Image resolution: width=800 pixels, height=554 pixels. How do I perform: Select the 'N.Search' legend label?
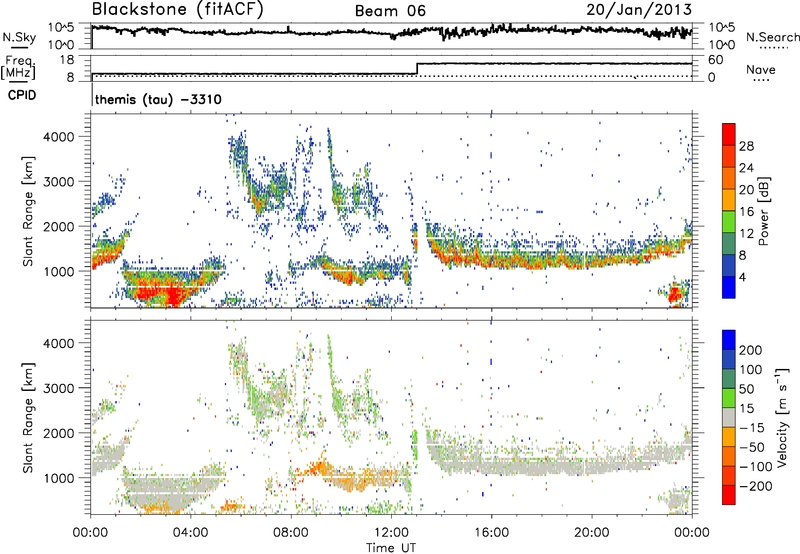click(772, 37)
